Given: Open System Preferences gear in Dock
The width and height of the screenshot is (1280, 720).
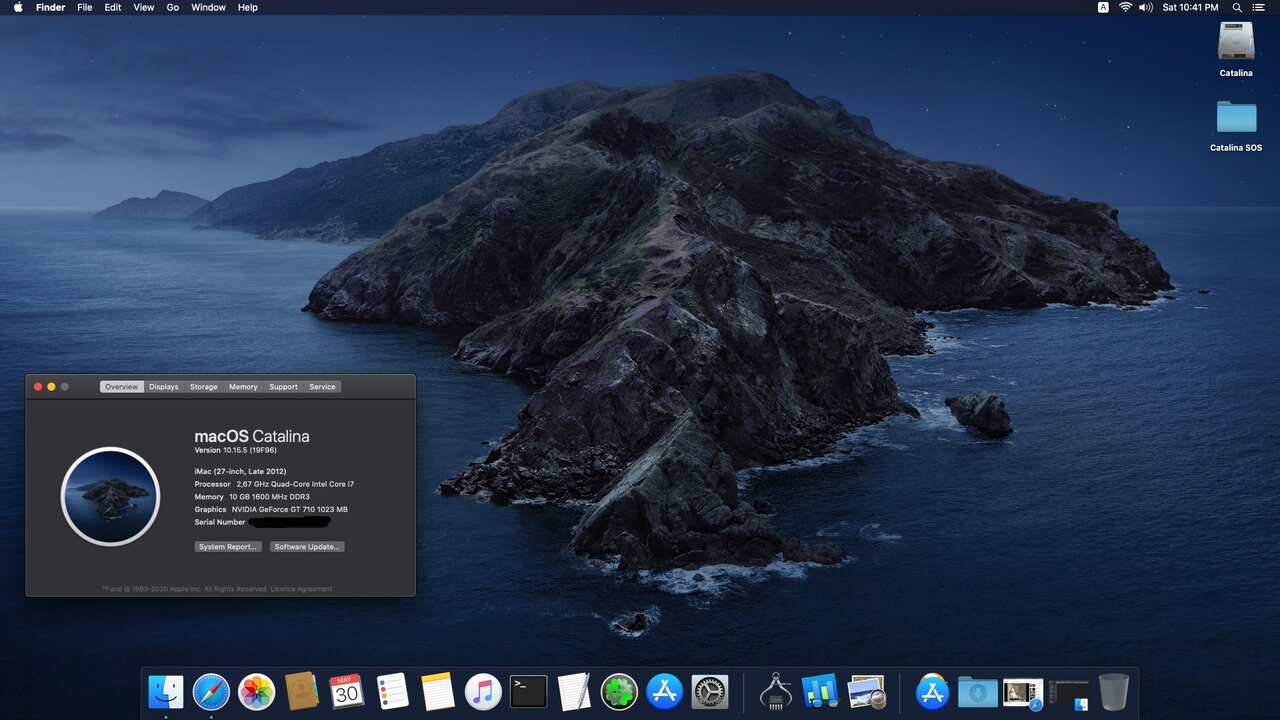Looking at the screenshot, I should (x=710, y=691).
